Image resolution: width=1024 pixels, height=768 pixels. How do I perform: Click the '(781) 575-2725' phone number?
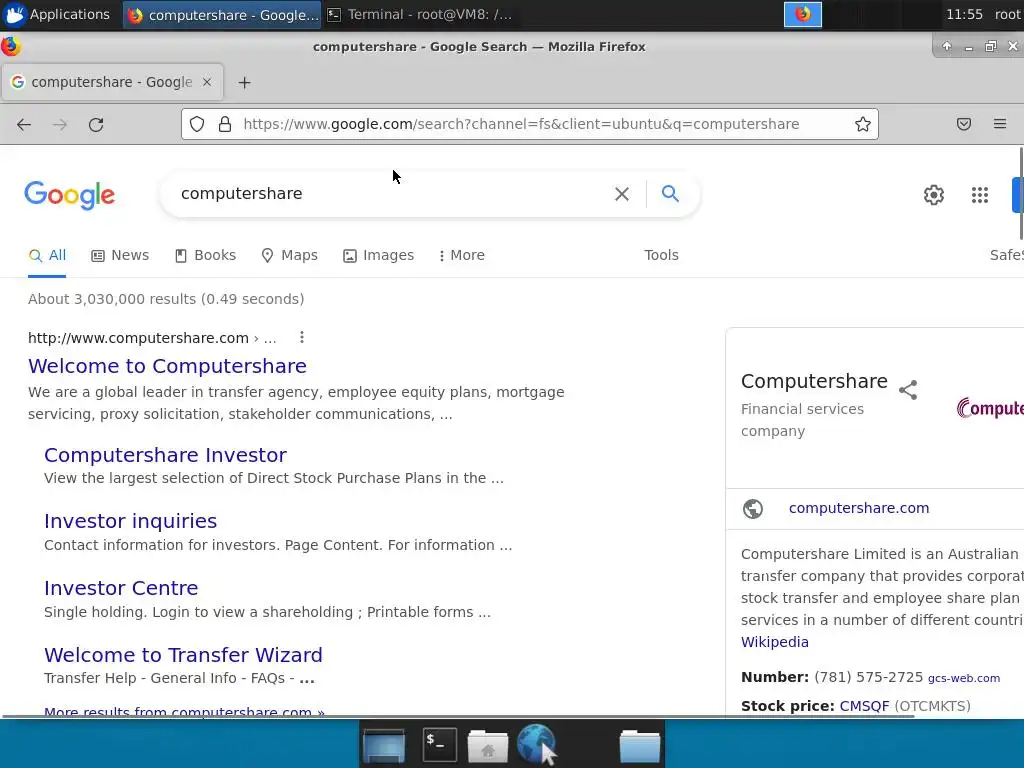[869, 677]
